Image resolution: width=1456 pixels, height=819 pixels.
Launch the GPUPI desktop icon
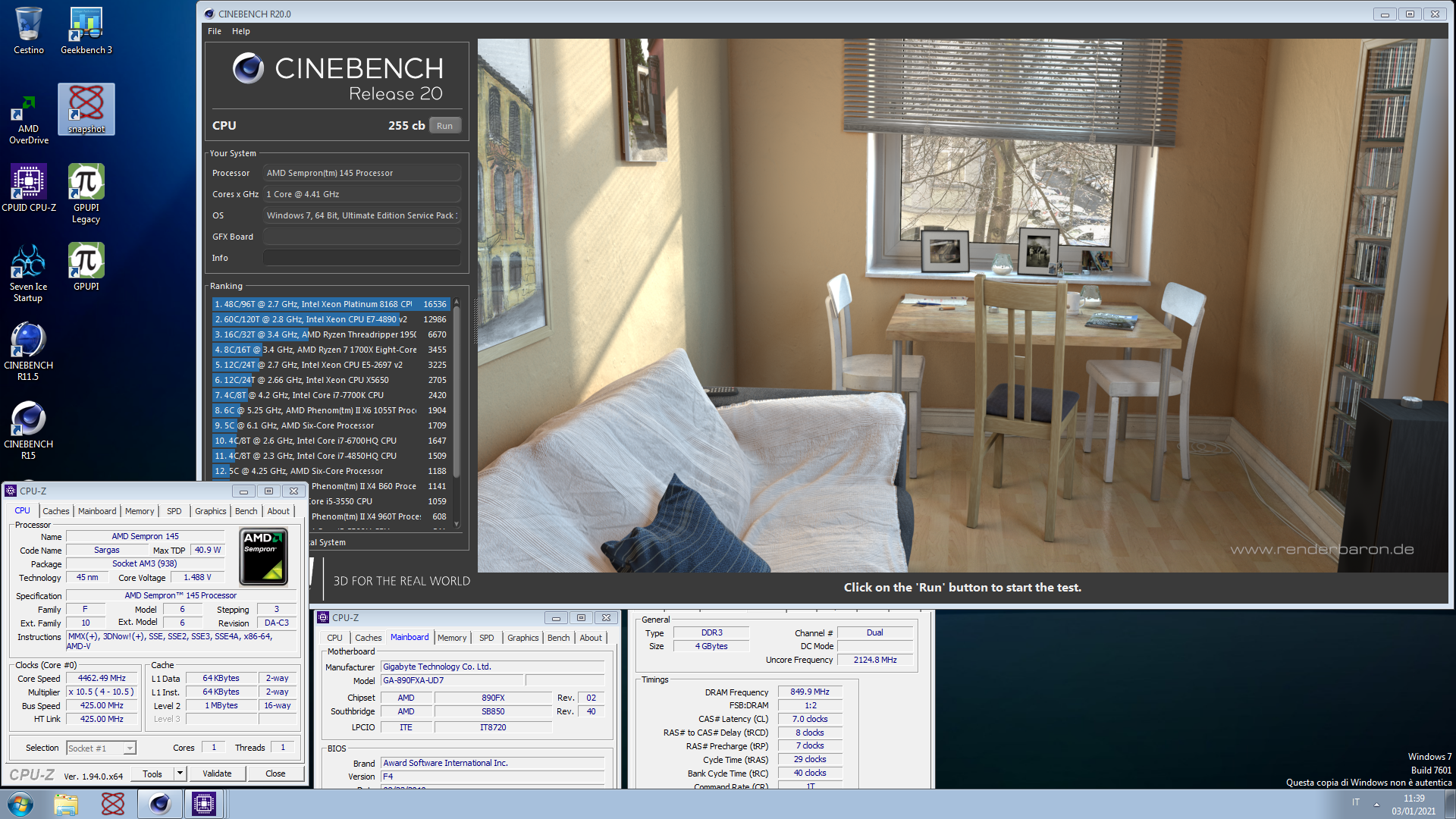coord(86,267)
